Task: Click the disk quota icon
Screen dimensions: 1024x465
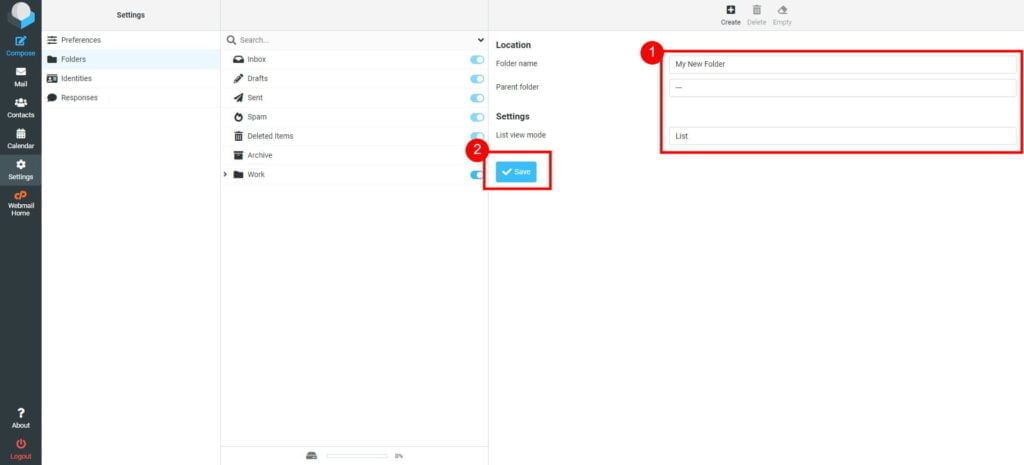Action: tap(312, 456)
